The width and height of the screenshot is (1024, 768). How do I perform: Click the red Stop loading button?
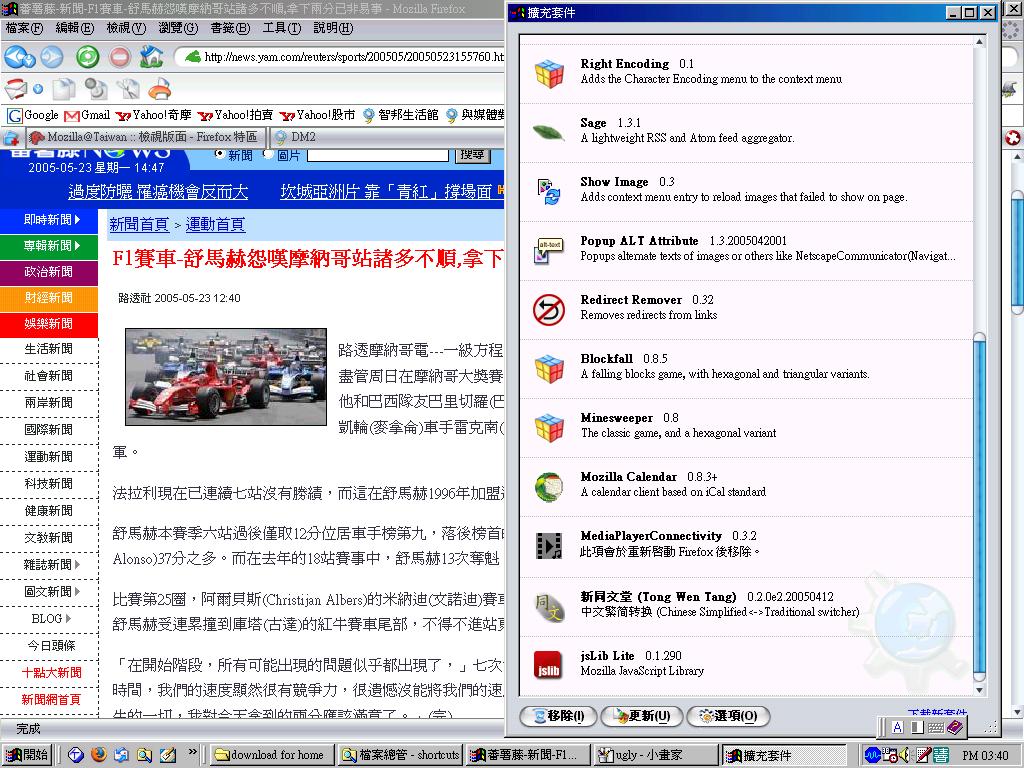pyautogui.click(x=119, y=57)
